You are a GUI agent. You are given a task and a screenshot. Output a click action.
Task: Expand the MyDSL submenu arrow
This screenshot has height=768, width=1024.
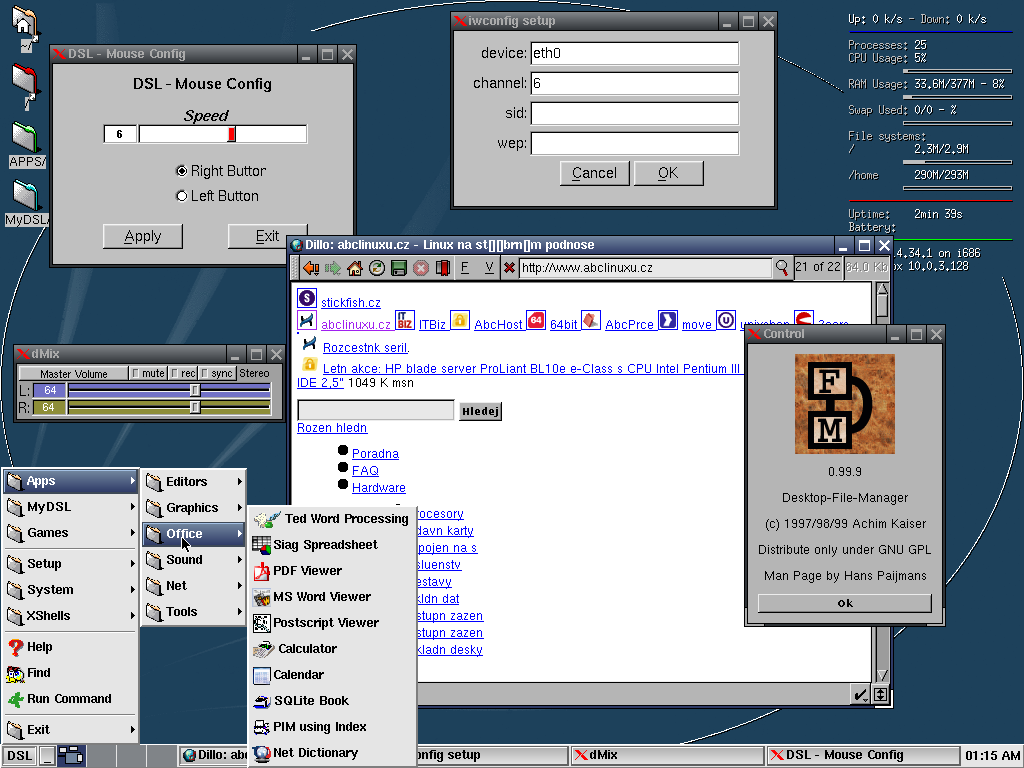point(133,507)
